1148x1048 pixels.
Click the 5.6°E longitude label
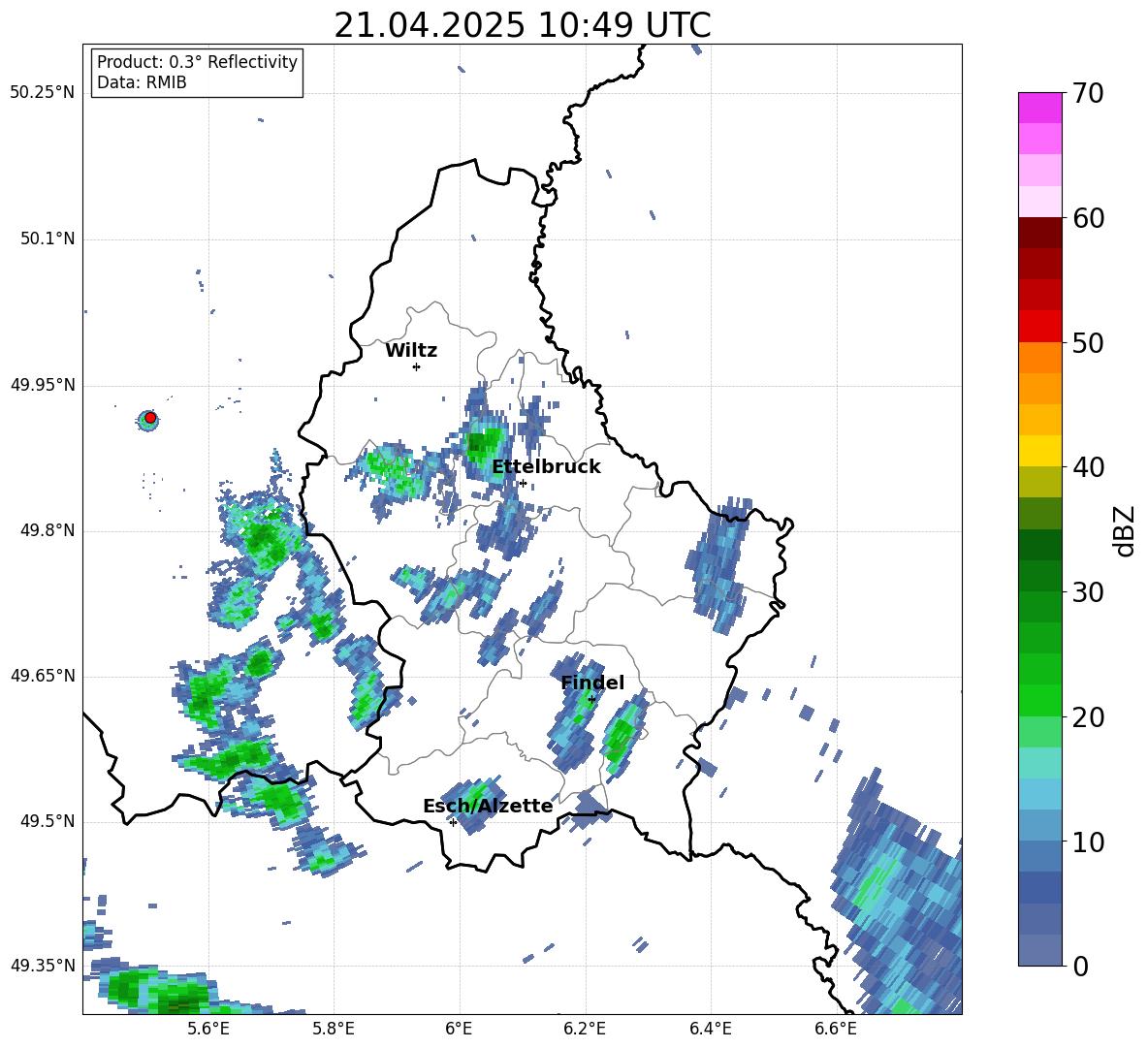click(x=208, y=1029)
